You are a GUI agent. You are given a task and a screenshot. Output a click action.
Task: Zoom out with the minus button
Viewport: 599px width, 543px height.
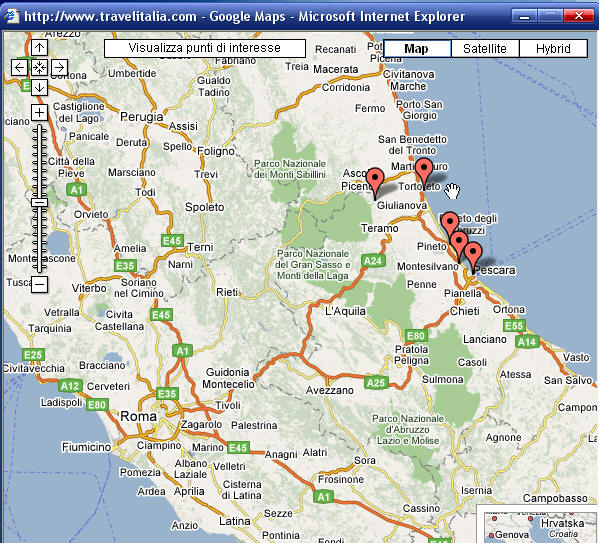[39, 285]
